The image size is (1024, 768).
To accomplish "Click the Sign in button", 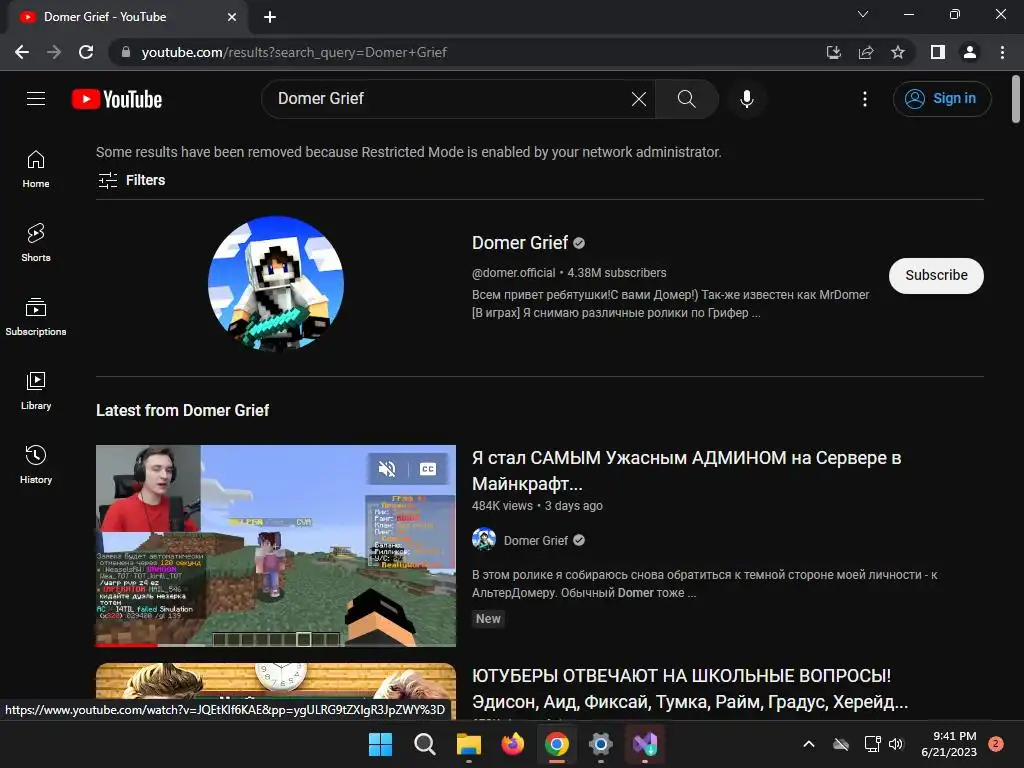I will [x=942, y=99].
